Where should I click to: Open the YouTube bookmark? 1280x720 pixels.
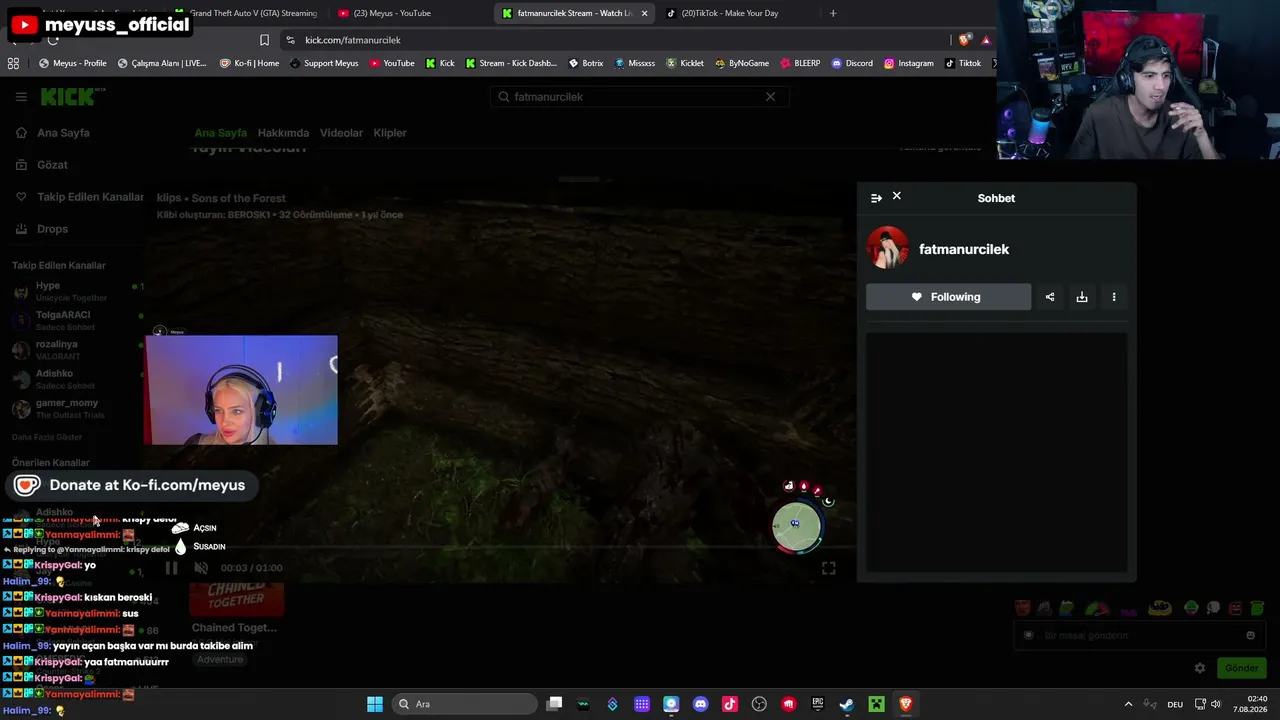click(392, 63)
